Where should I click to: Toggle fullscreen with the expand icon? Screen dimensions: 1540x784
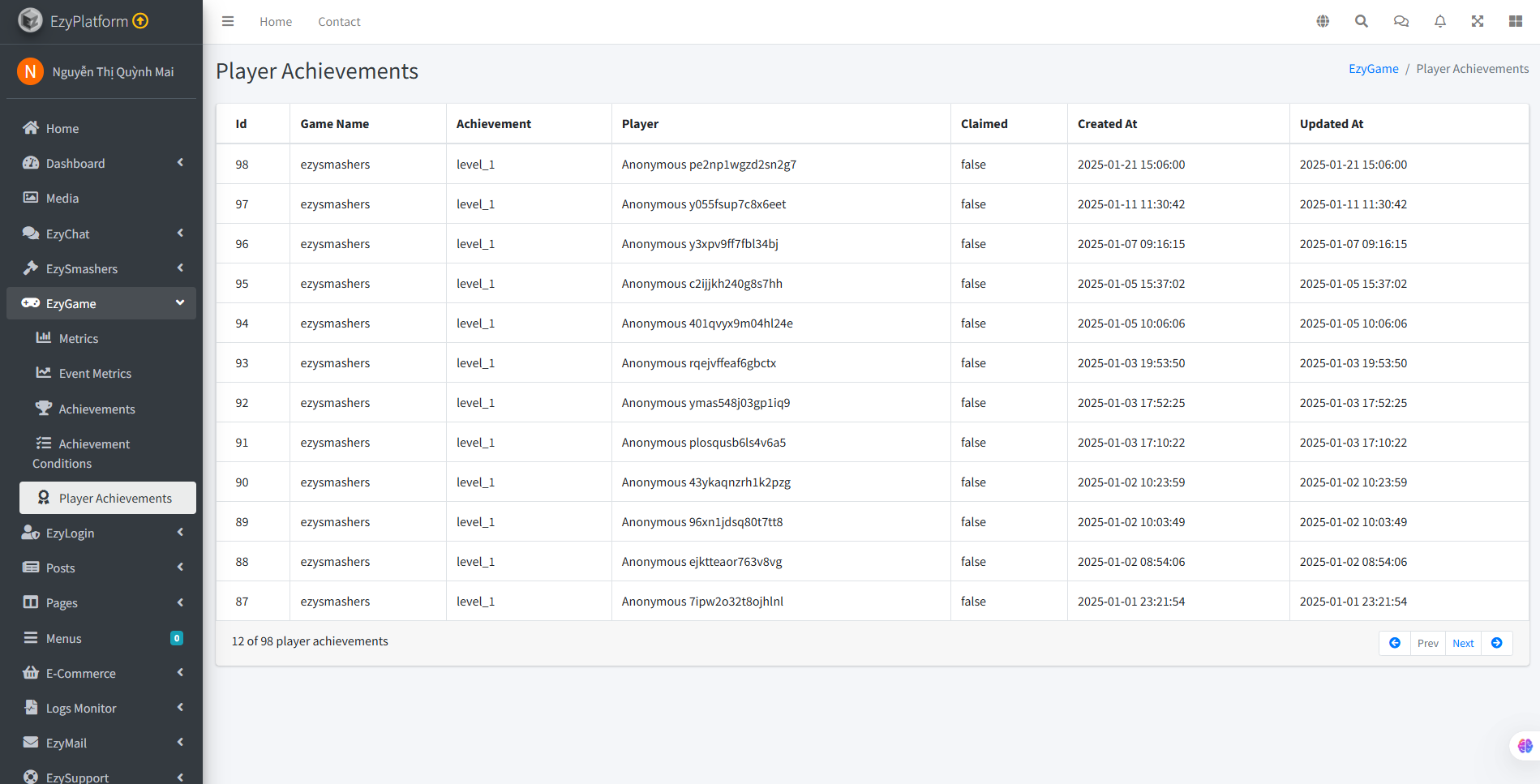[x=1478, y=22]
